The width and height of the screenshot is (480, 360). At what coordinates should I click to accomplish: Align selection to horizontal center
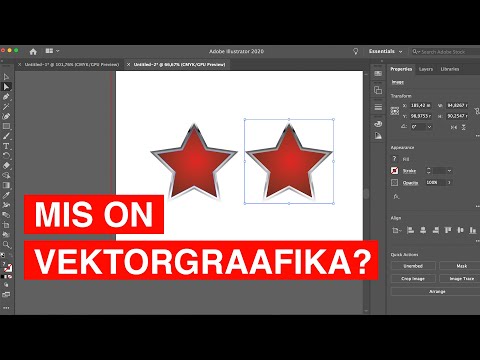point(423,230)
